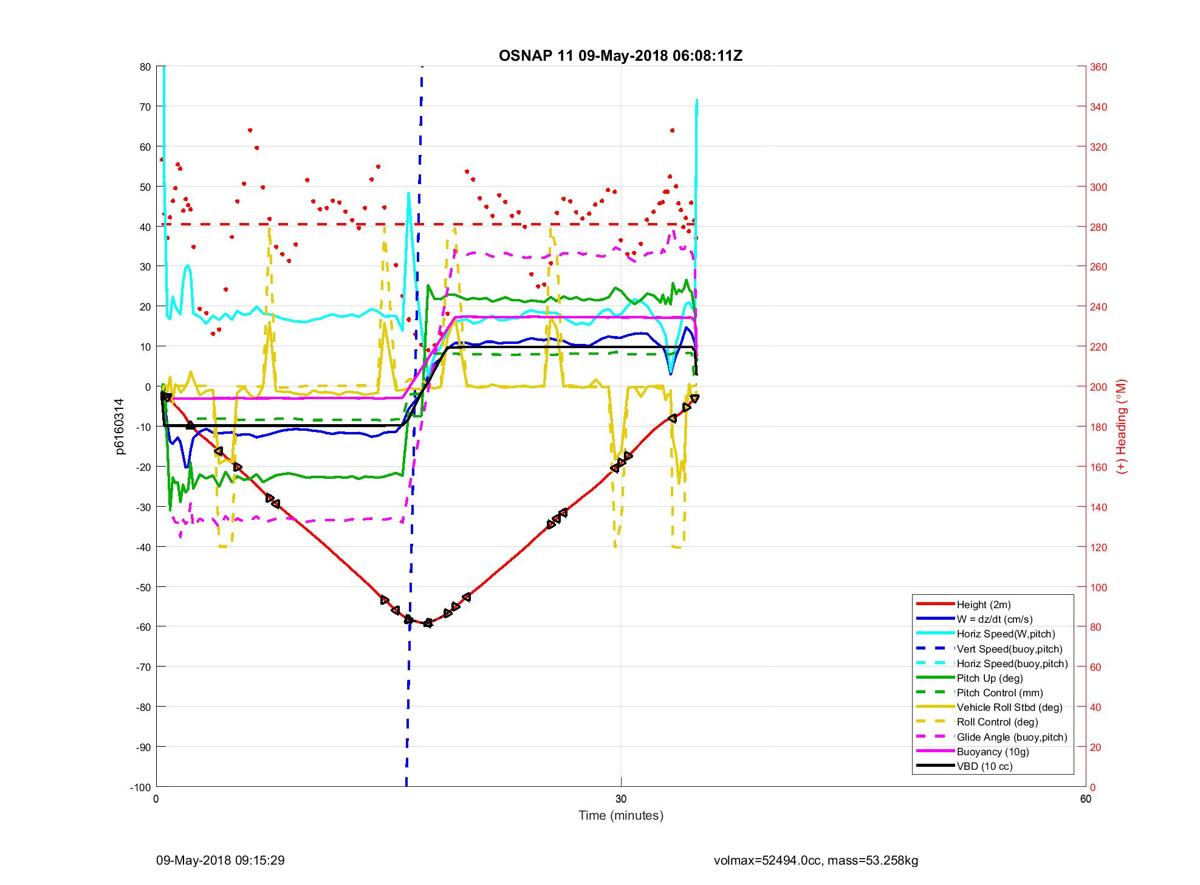Click the black line sample beside "VBD (10 cc)"

pyautogui.click(x=934, y=767)
